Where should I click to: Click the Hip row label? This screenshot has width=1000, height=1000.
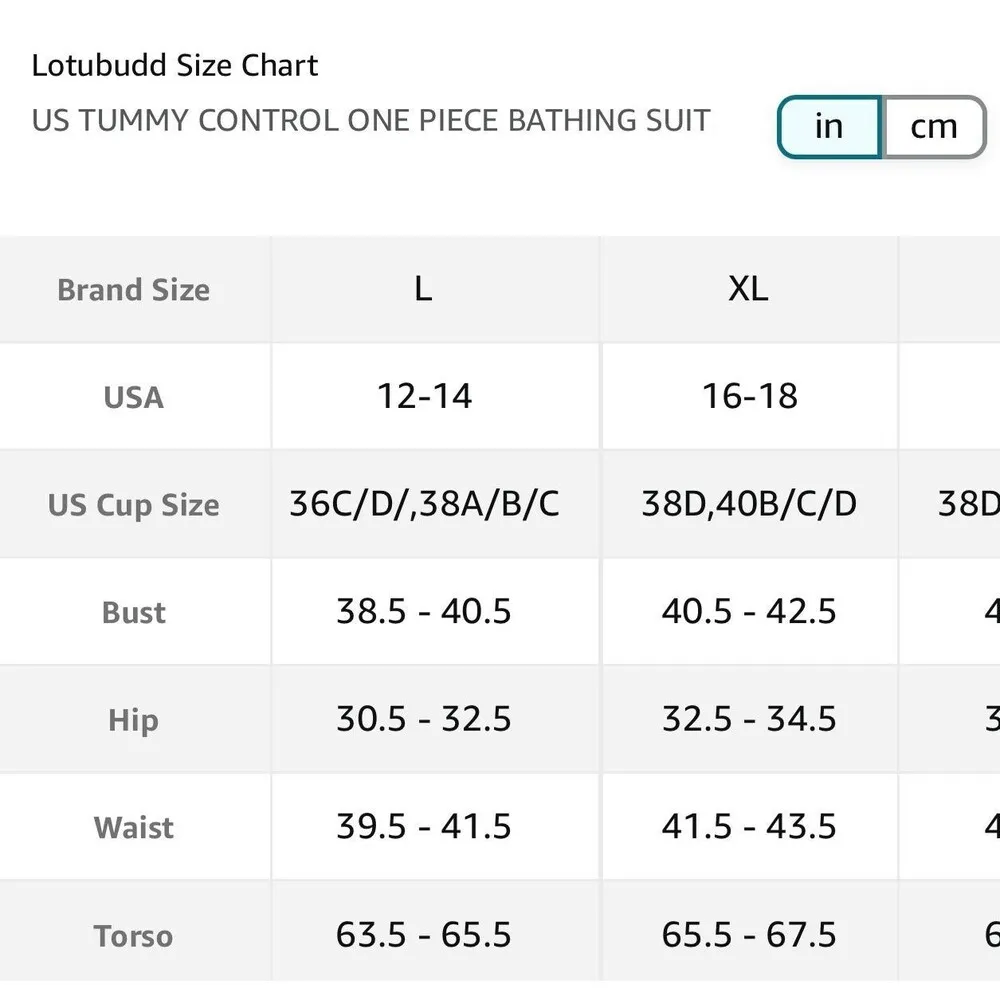coord(133,719)
